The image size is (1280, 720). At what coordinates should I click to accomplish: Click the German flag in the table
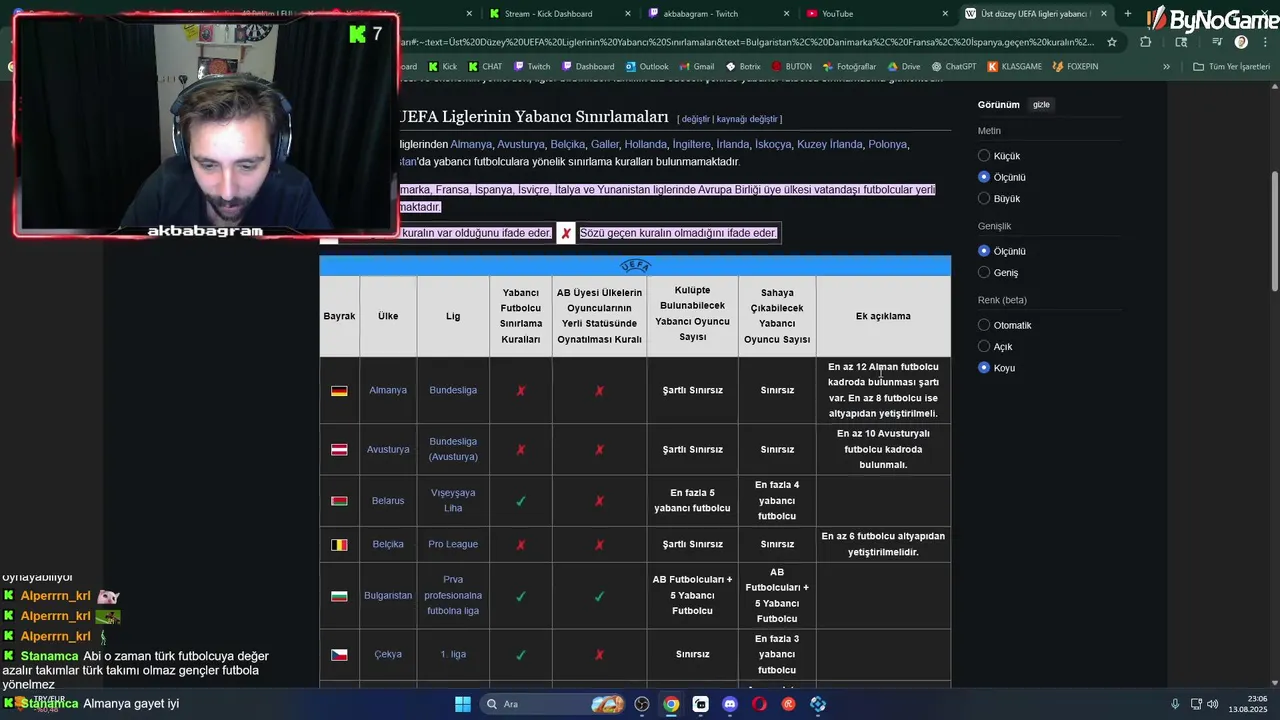click(339, 391)
